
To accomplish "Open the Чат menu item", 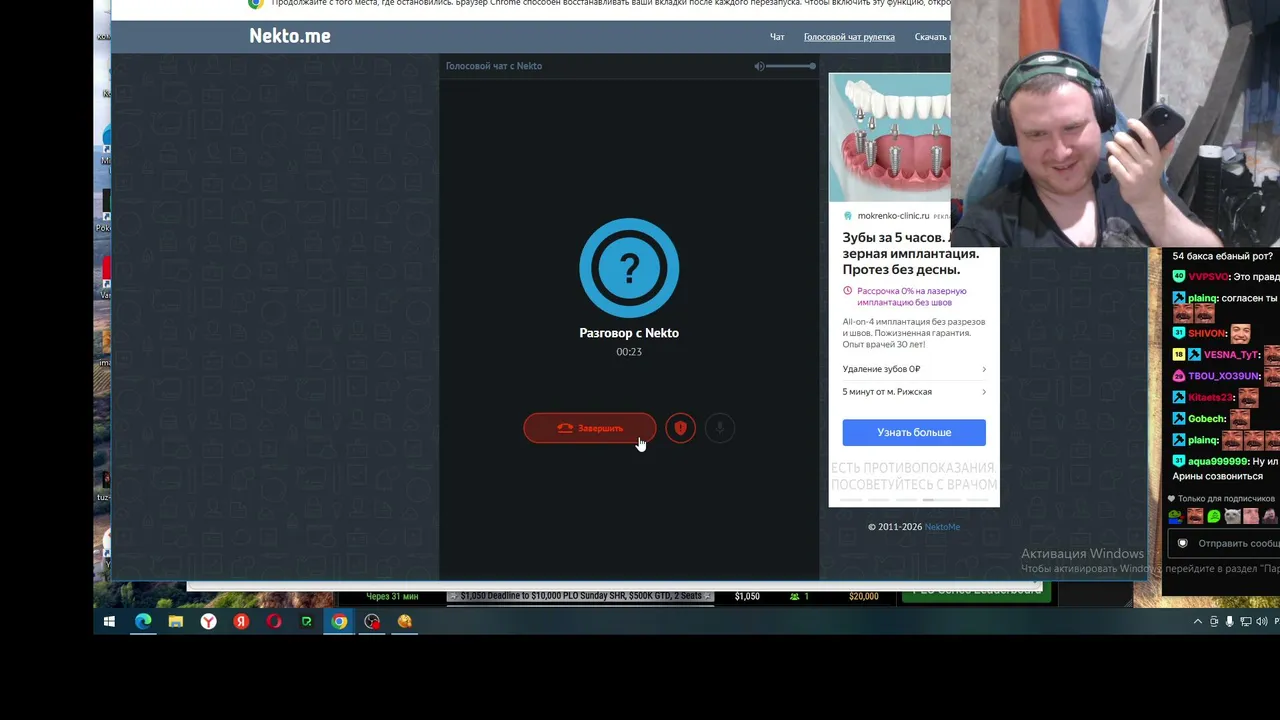I will [777, 37].
